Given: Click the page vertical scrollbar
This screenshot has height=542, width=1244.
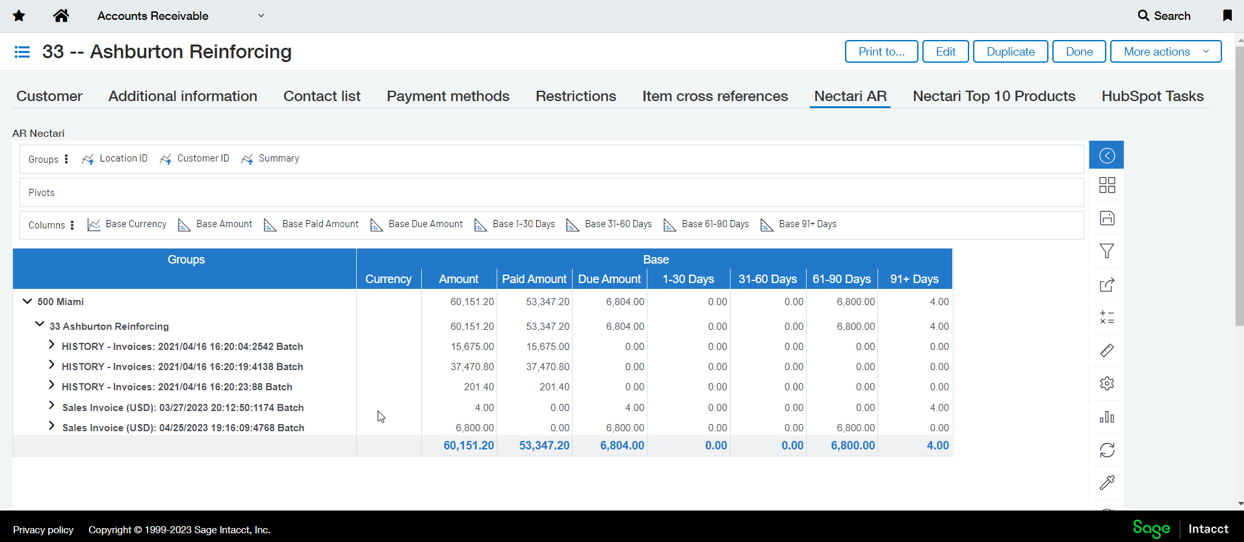Looking at the screenshot, I should coord(1240,186).
